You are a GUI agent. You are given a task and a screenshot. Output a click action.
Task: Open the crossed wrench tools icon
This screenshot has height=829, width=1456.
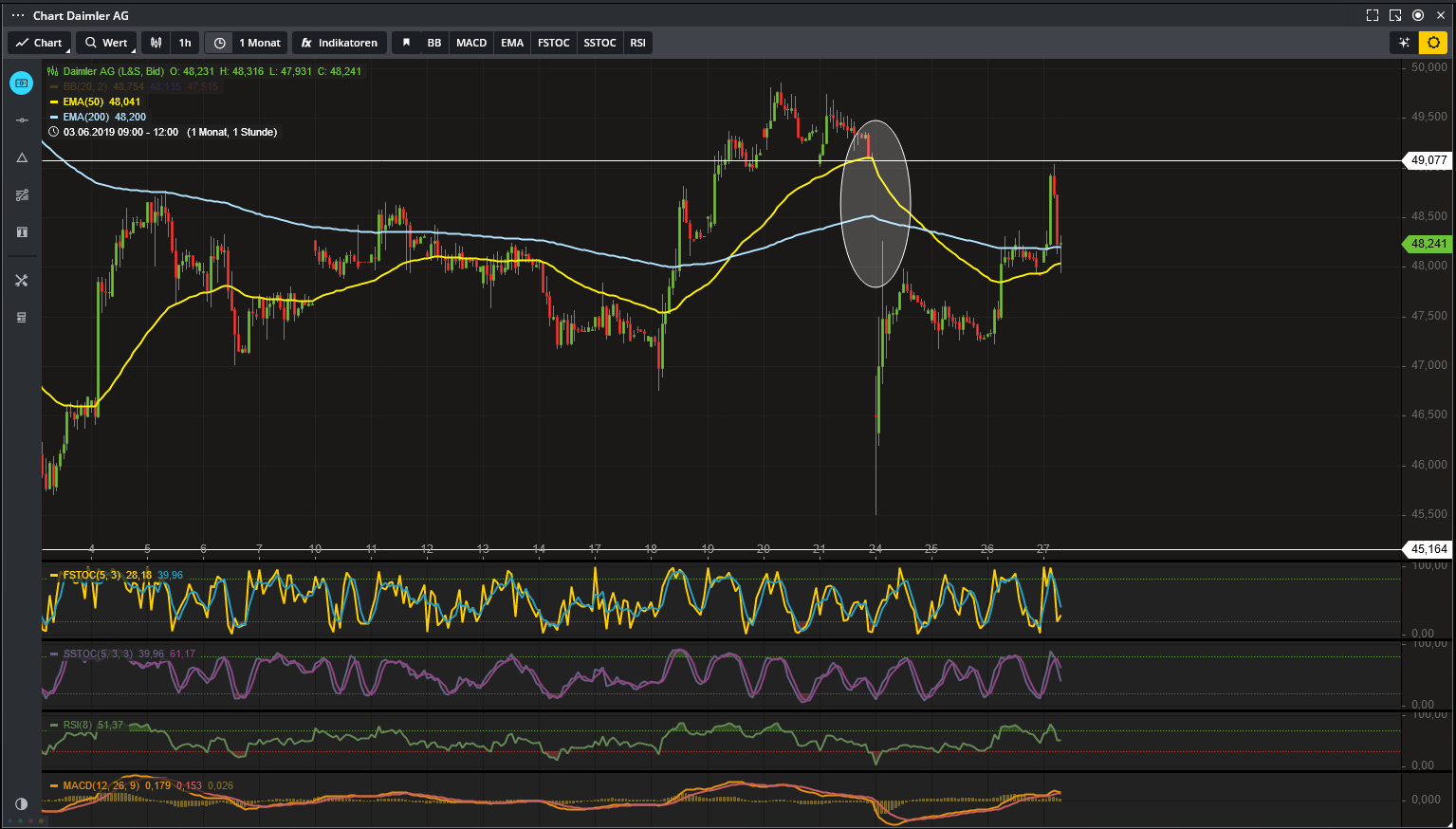(22, 281)
